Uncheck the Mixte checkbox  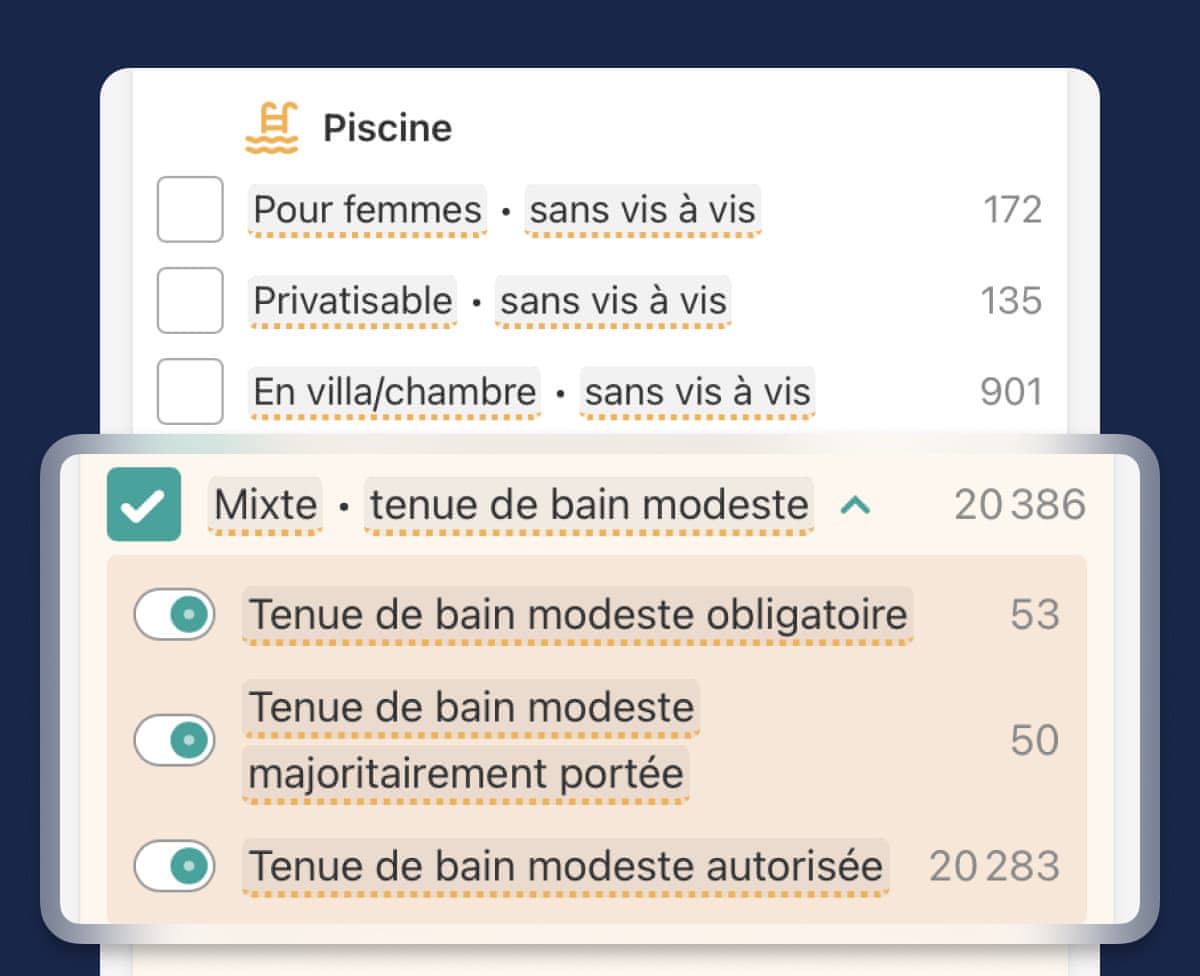point(144,505)
